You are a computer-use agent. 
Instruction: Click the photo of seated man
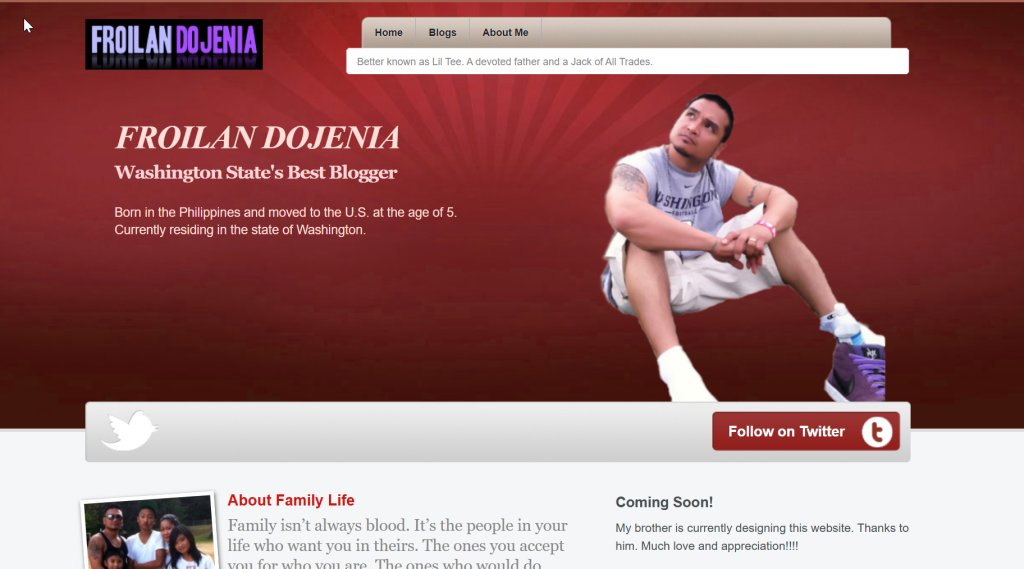[743, 247]
